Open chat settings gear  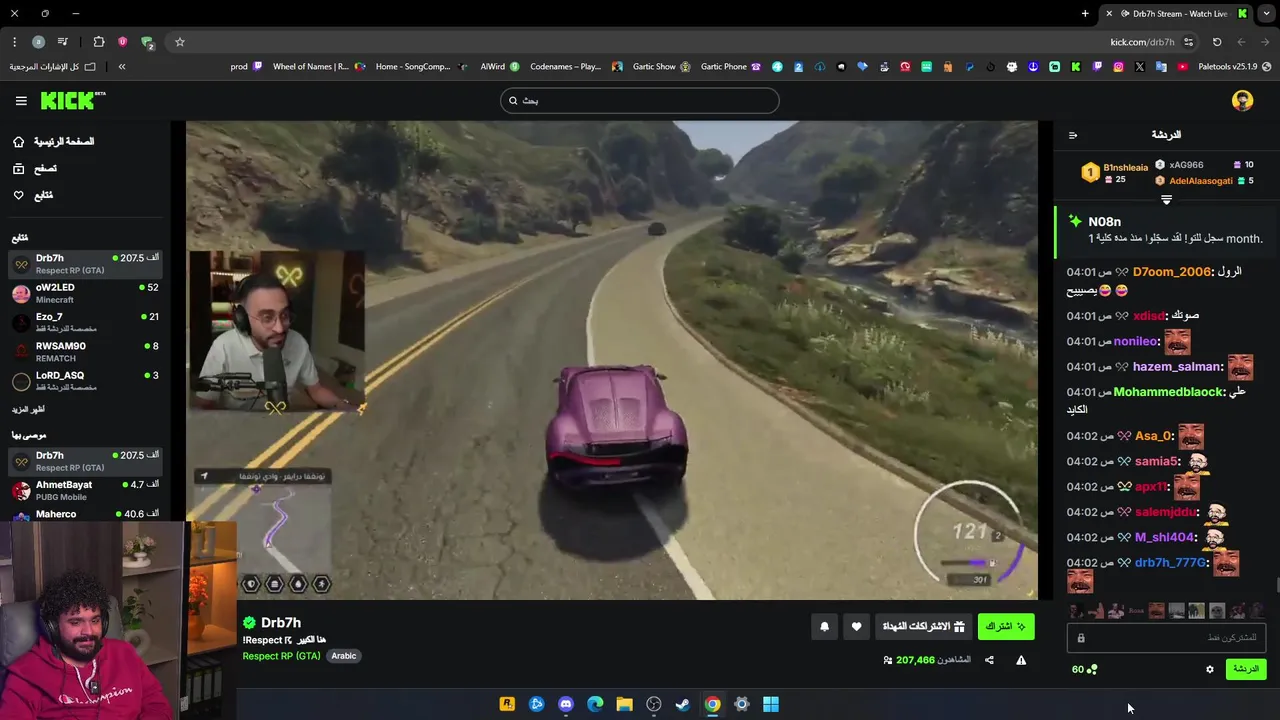[x=1210, y=669]
